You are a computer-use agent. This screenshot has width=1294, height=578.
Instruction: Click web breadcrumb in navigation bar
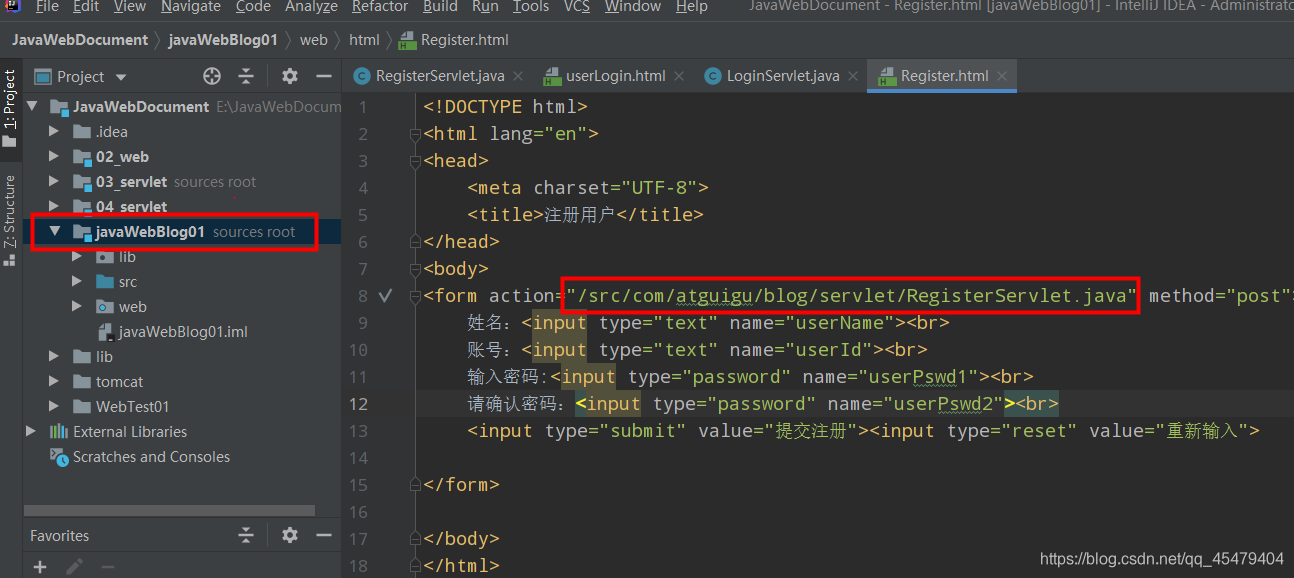(314, 40)
